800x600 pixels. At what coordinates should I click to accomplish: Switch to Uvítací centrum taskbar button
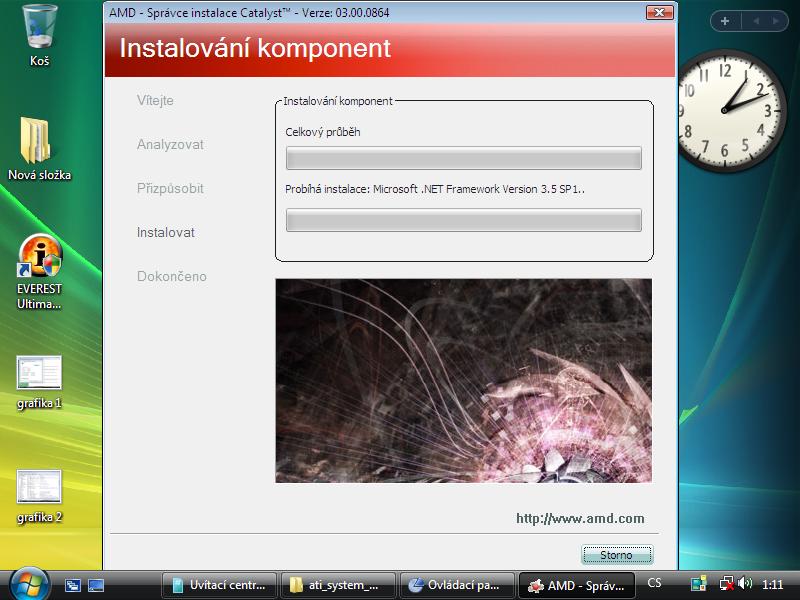point(219,585)
